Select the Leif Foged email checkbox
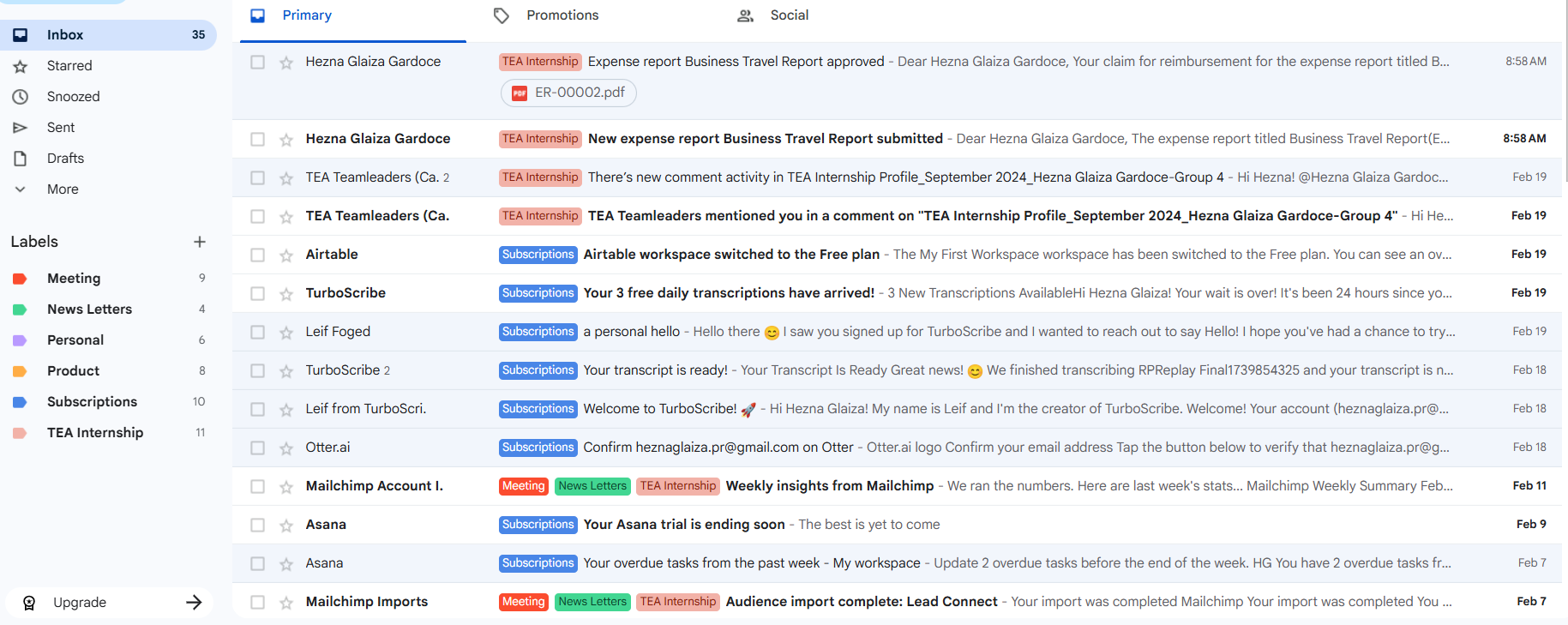1568x625 pixels. pyautogui.click(x=257, y=332)
